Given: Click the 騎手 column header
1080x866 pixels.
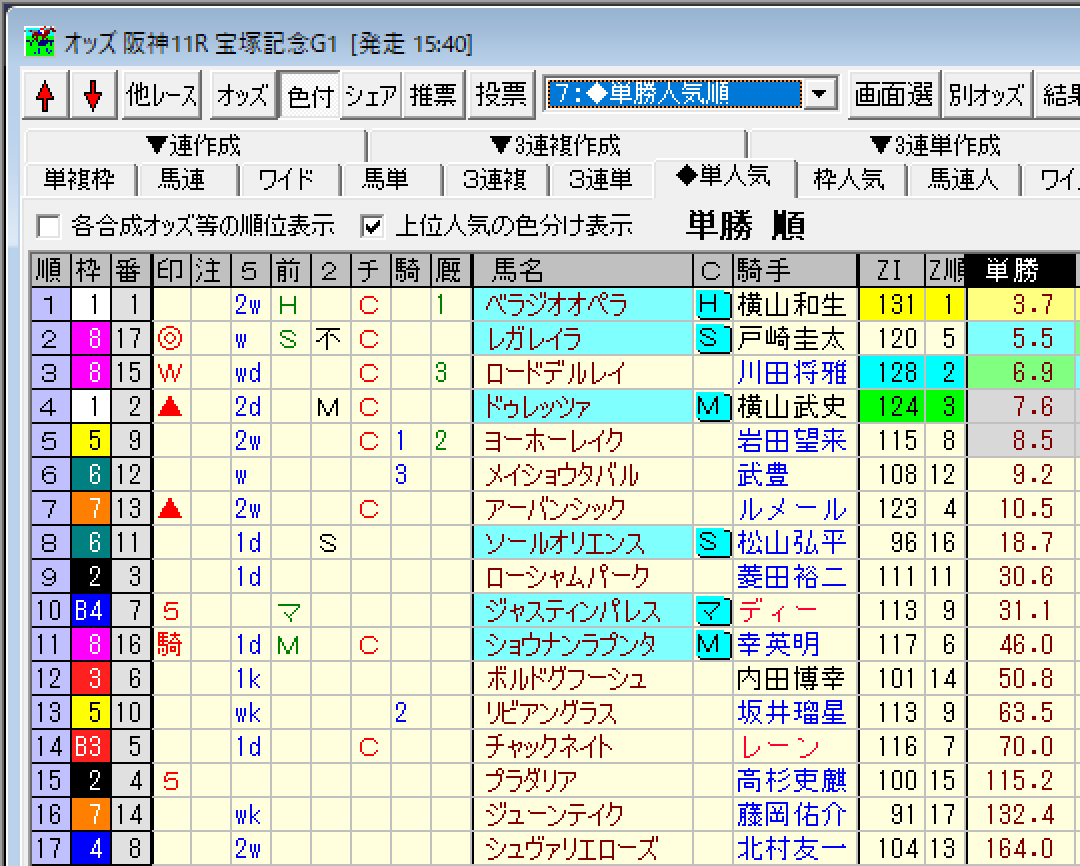Looking at the screenshot, I should coord(794,271).
